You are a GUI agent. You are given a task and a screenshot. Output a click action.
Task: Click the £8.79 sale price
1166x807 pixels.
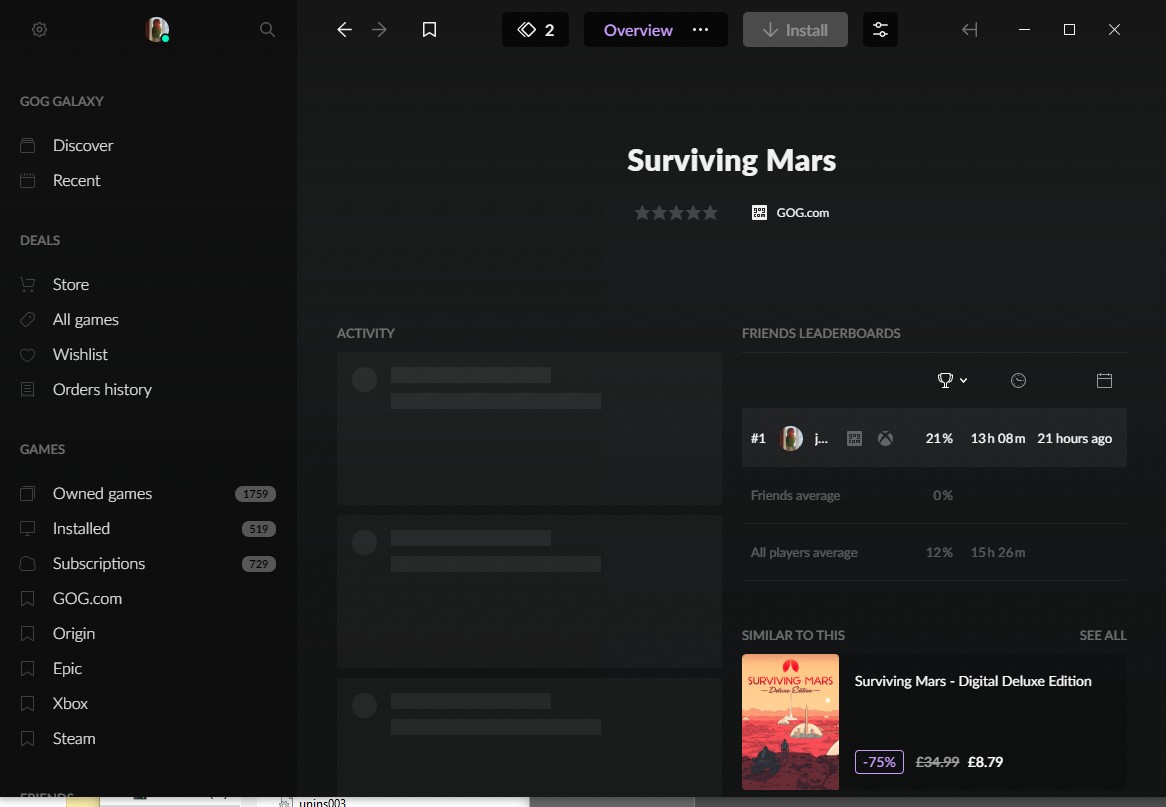pos(985,762)
